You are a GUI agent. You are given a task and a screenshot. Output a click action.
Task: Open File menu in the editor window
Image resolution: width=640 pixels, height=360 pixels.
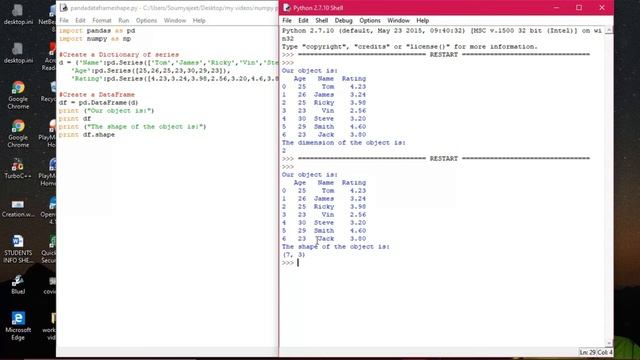(64, 20)
